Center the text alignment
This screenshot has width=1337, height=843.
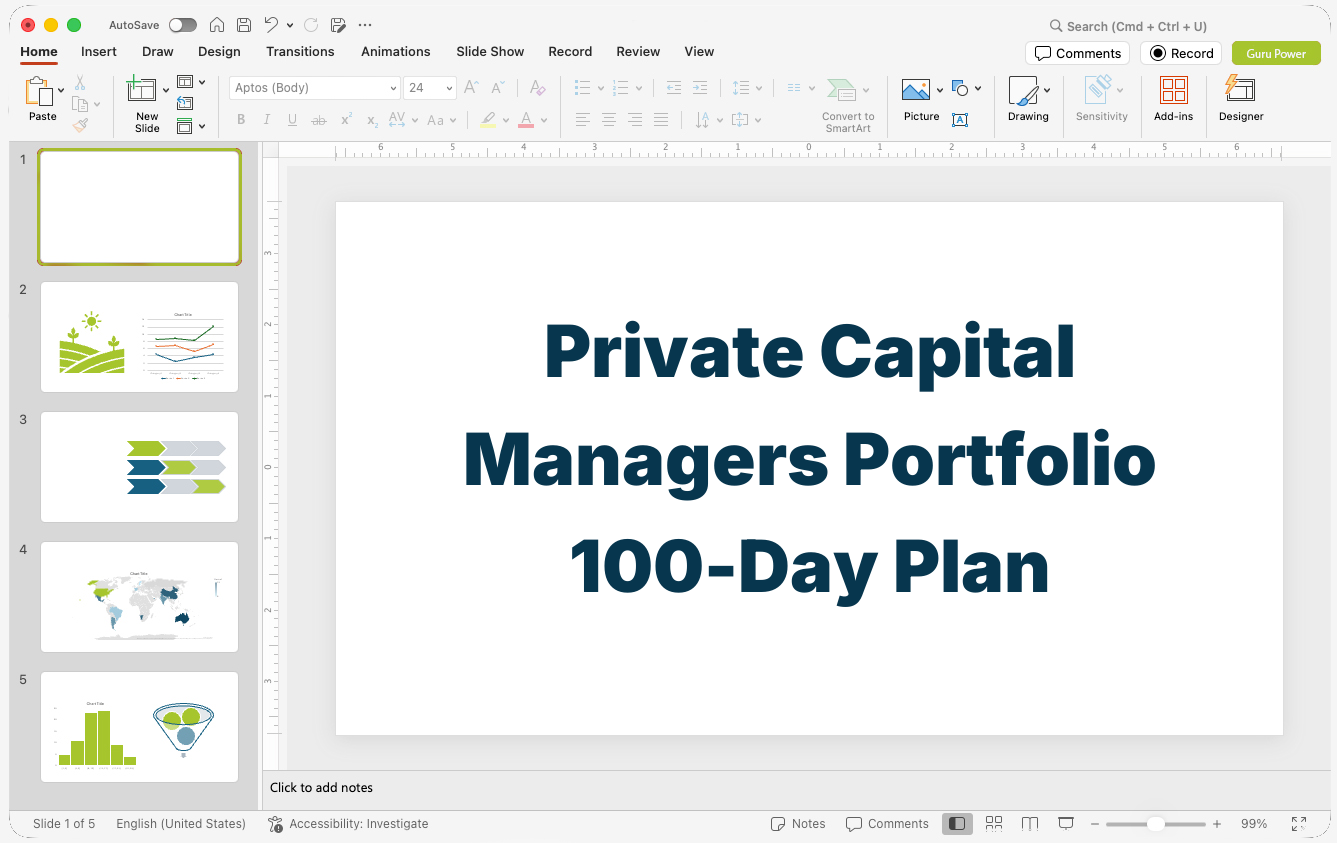608,120
